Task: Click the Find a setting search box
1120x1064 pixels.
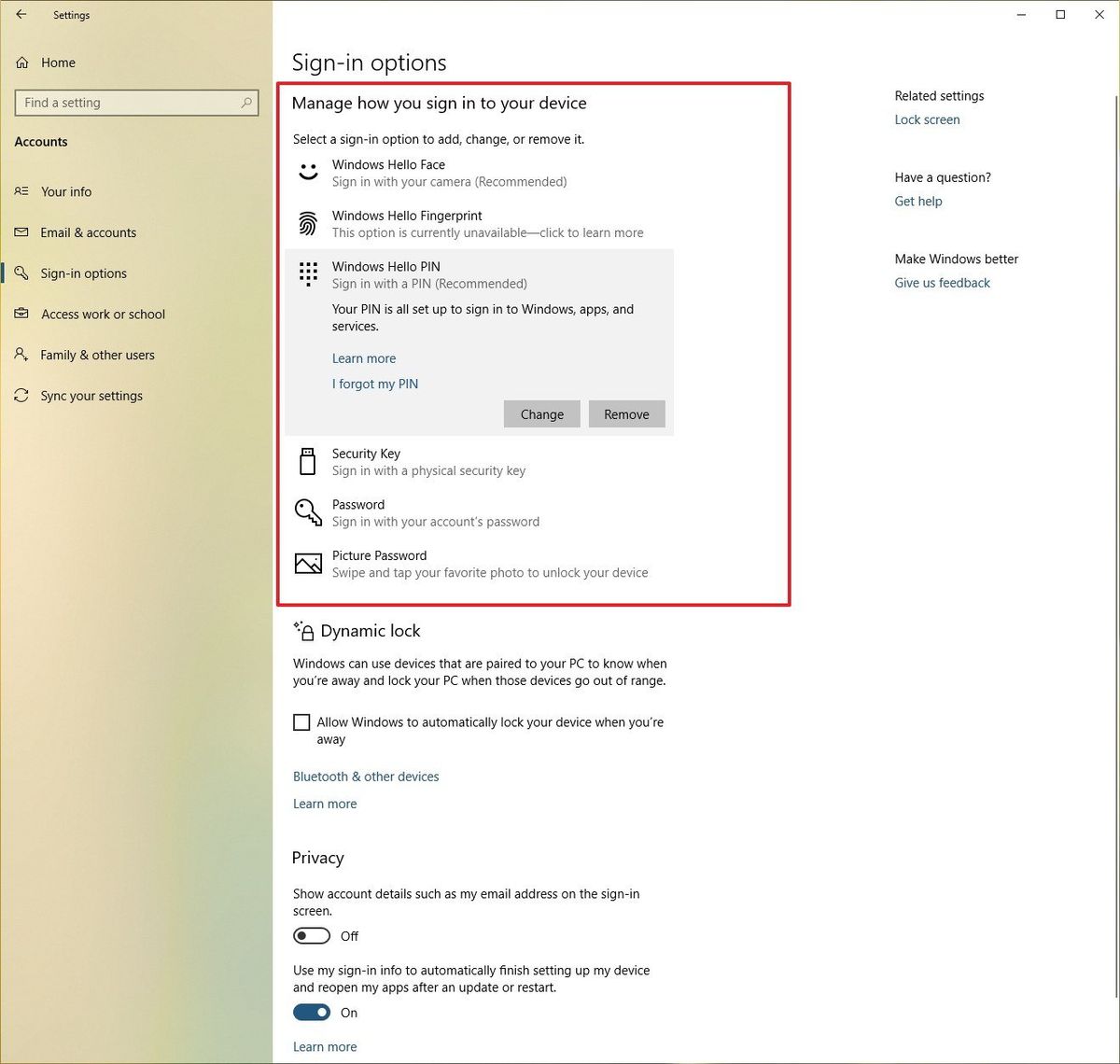Action: click(x=136, y=103)
